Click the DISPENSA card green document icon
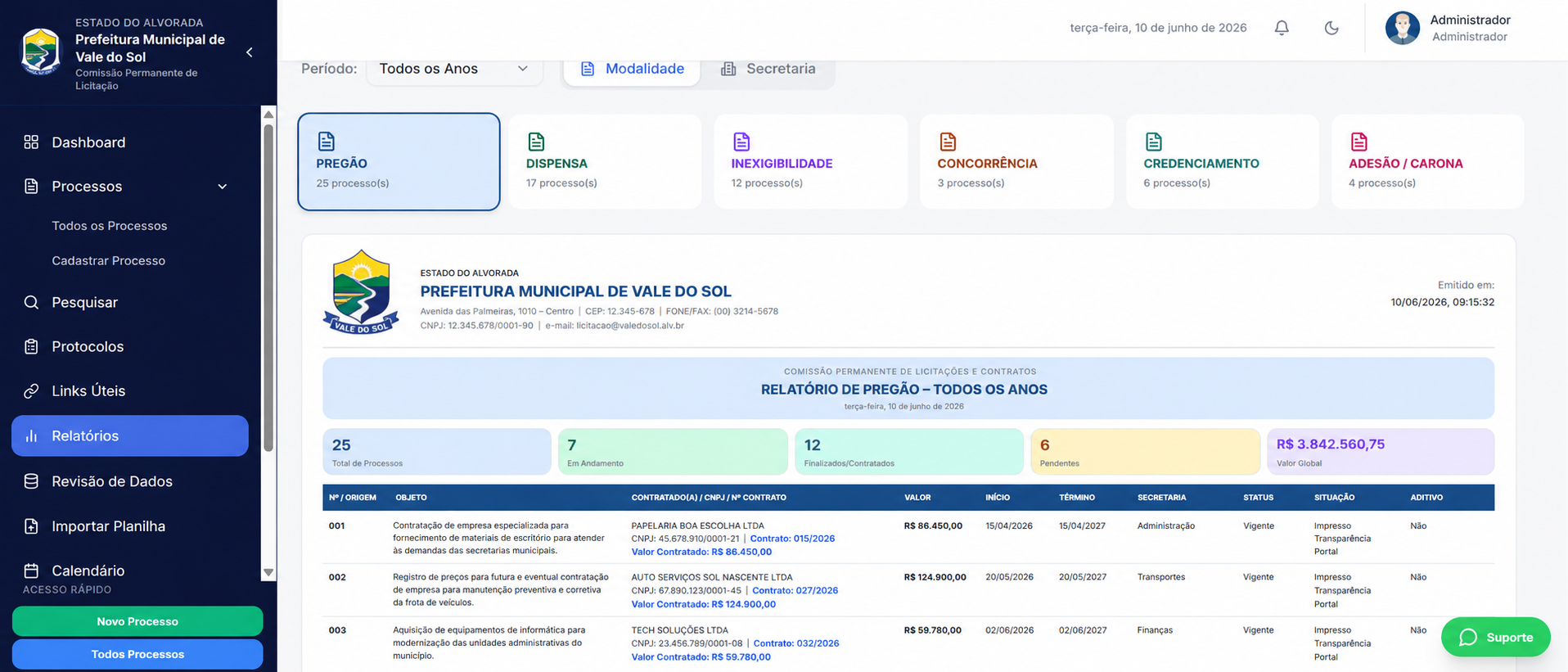 (x=536, y=142)
